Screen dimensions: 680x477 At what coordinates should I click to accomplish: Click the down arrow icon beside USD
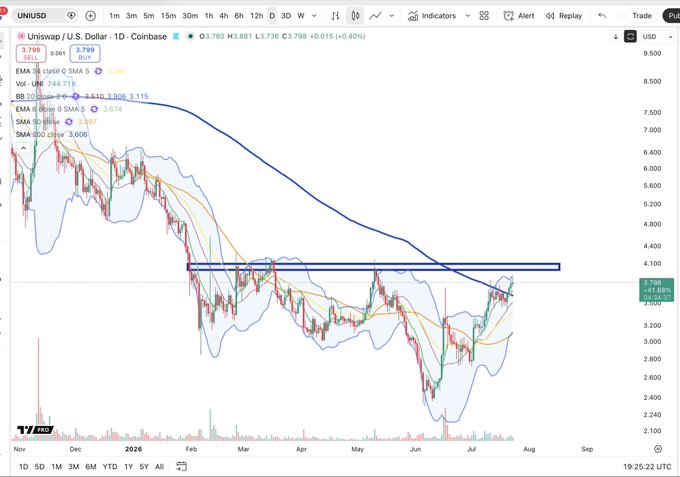615,37
